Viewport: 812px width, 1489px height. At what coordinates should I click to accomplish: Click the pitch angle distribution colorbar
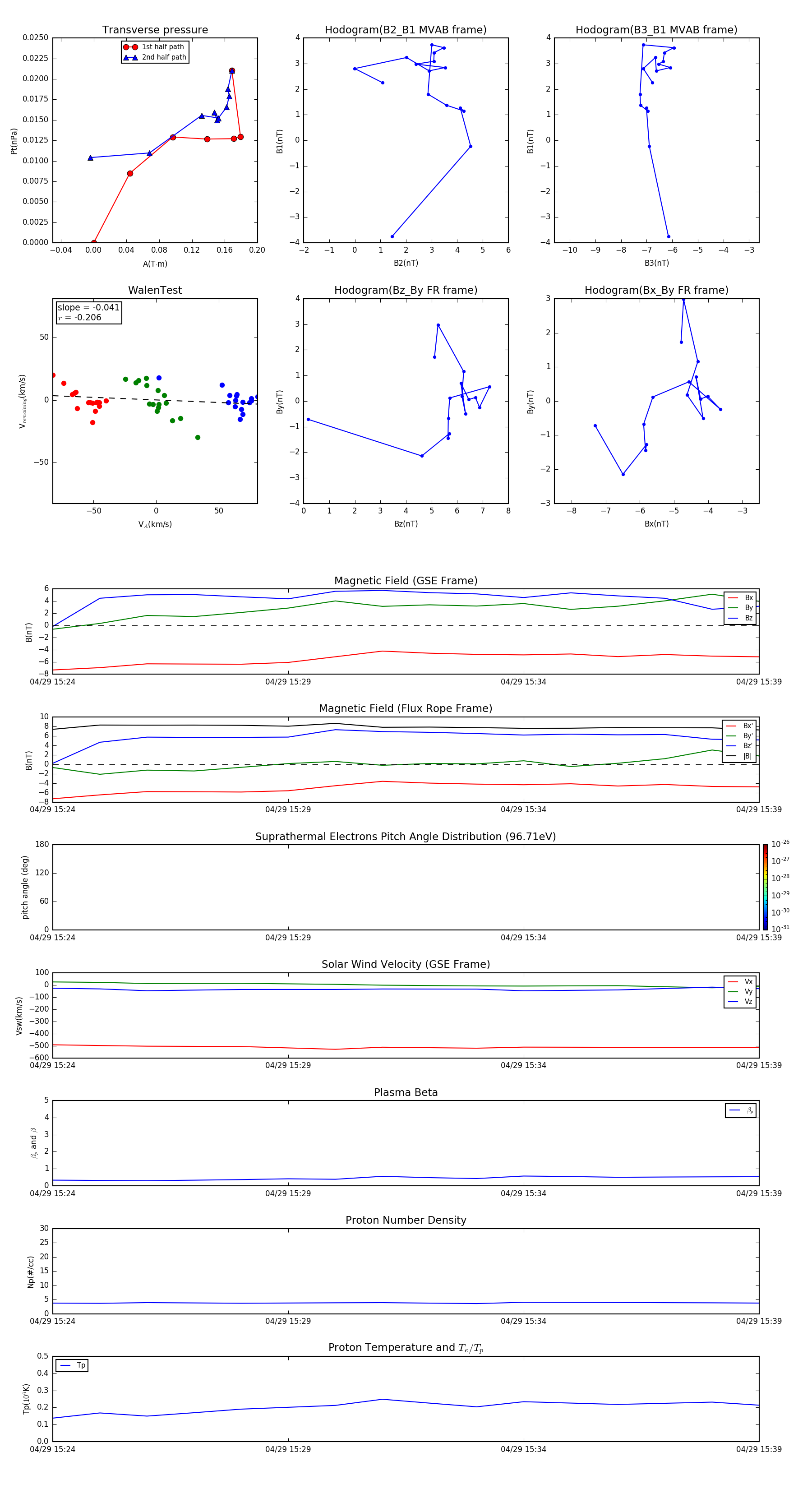765,887
